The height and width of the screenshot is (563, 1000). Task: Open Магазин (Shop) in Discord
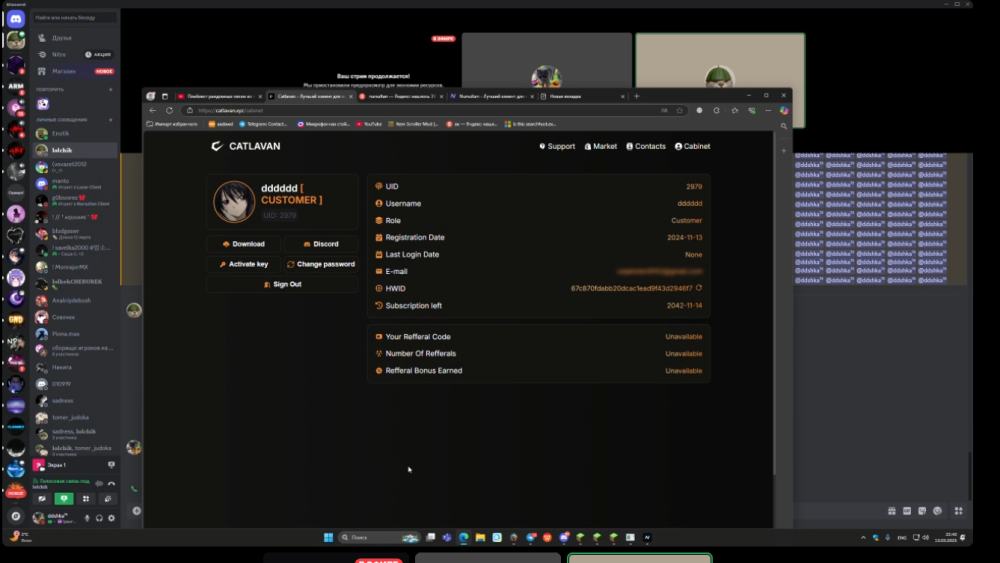point(75,71)
